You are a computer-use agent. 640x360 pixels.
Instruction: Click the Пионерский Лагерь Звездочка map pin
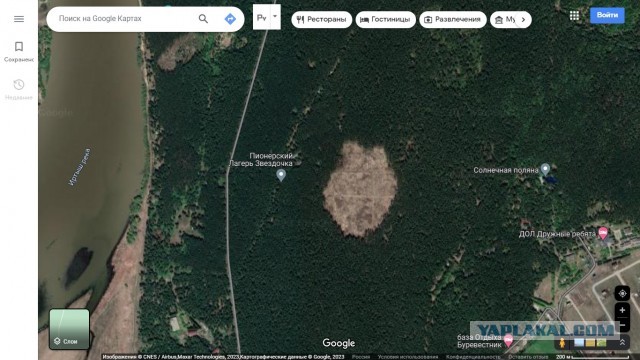pos(281,175)
